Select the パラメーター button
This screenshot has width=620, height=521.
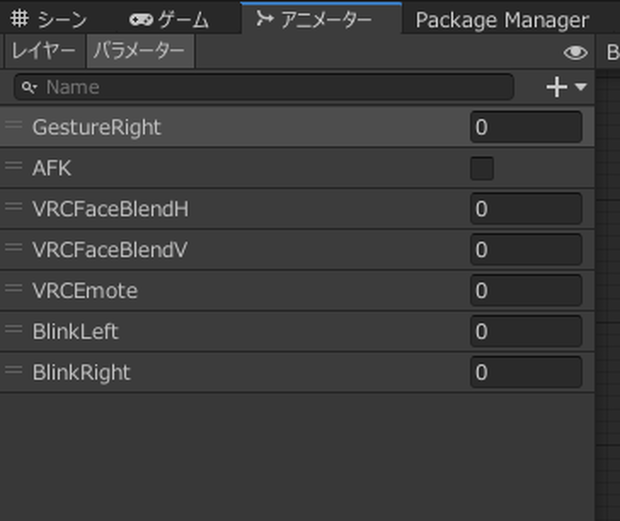tap(140, 51)
